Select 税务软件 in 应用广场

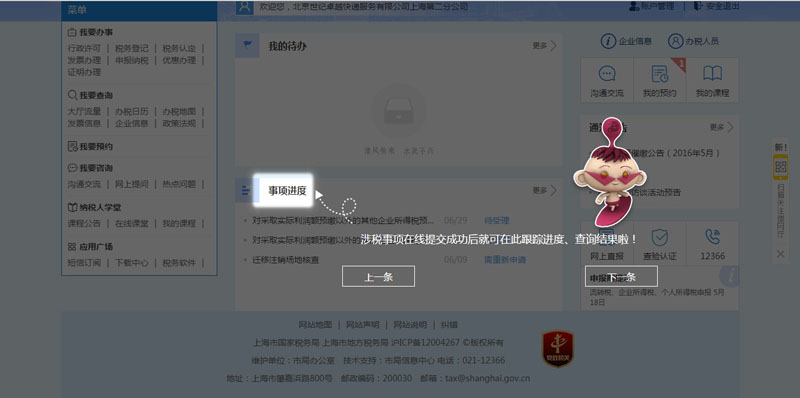pos(179,263)
